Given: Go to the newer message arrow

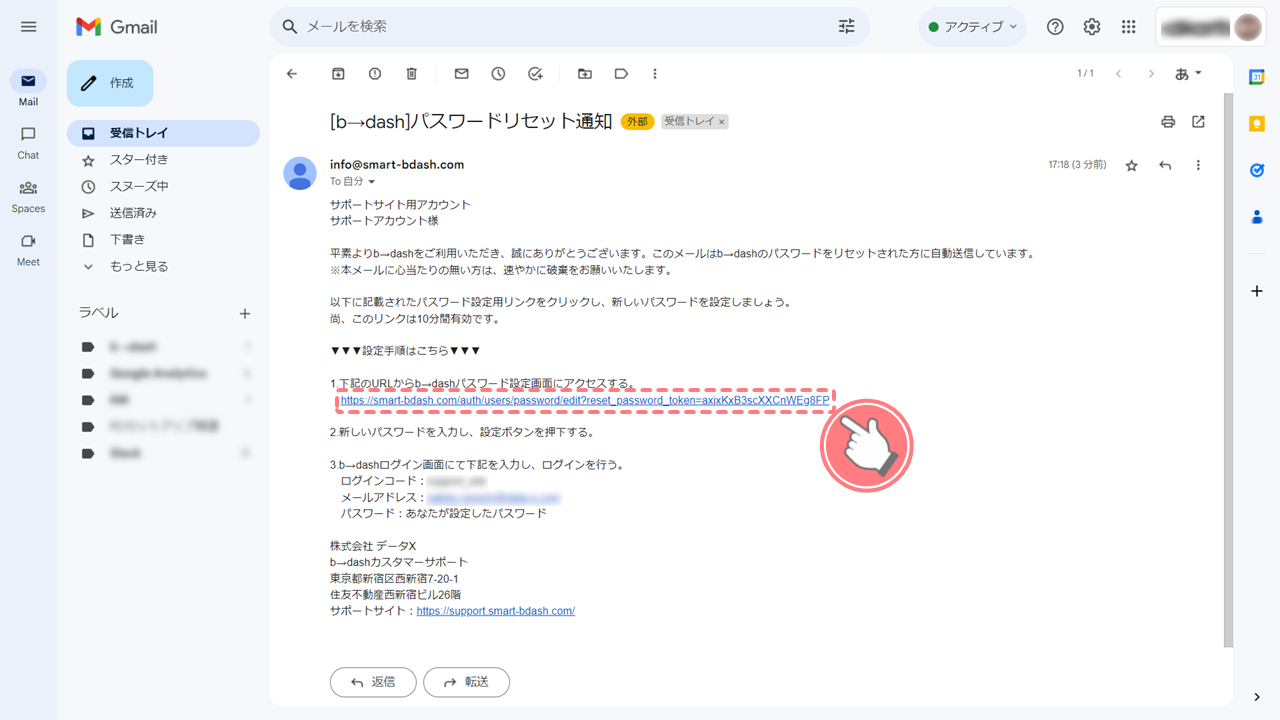Looking at the screenshot, I should [x=1118, y=73].
